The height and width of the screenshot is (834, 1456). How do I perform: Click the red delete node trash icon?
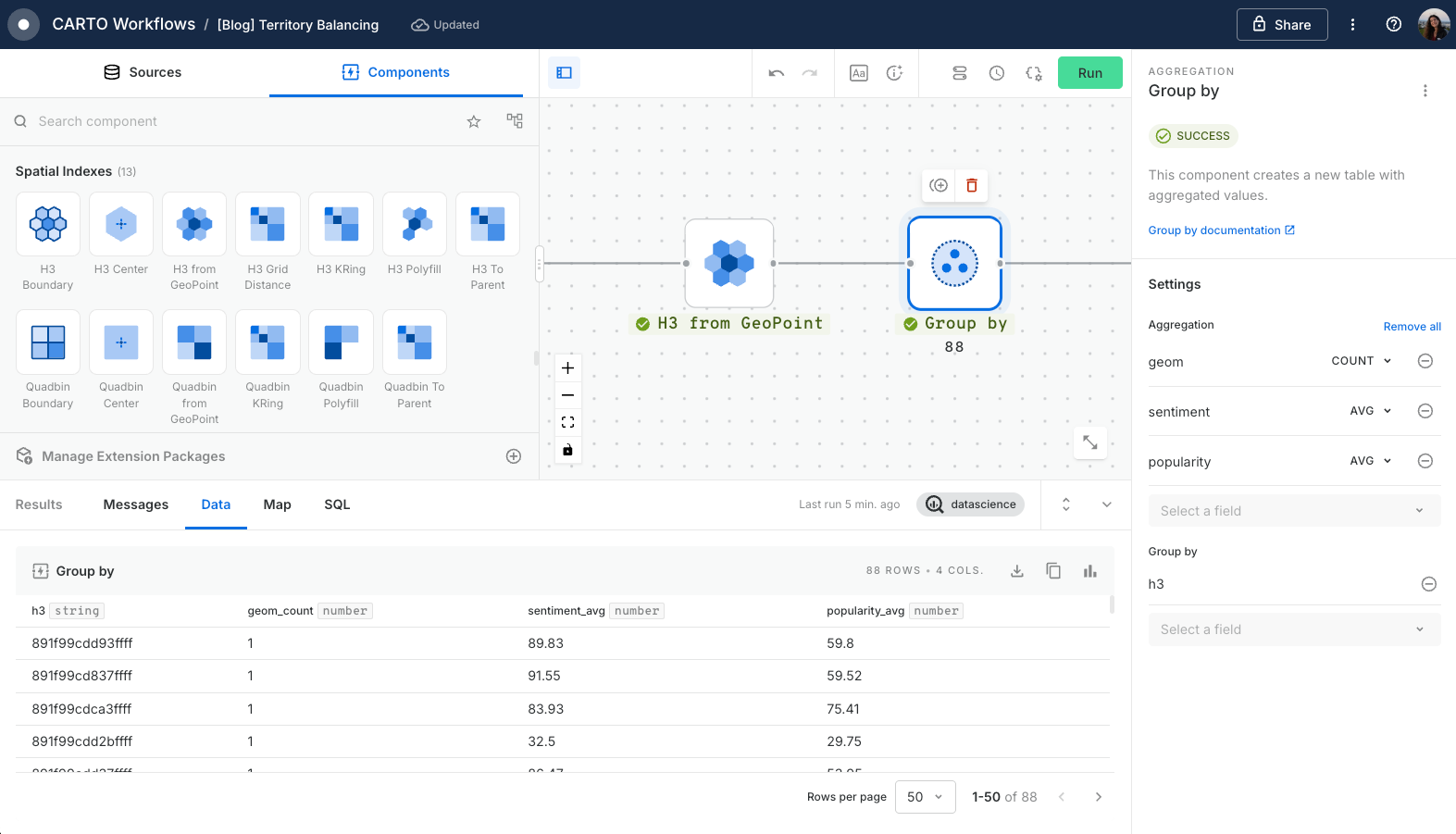tap(972, 185)
